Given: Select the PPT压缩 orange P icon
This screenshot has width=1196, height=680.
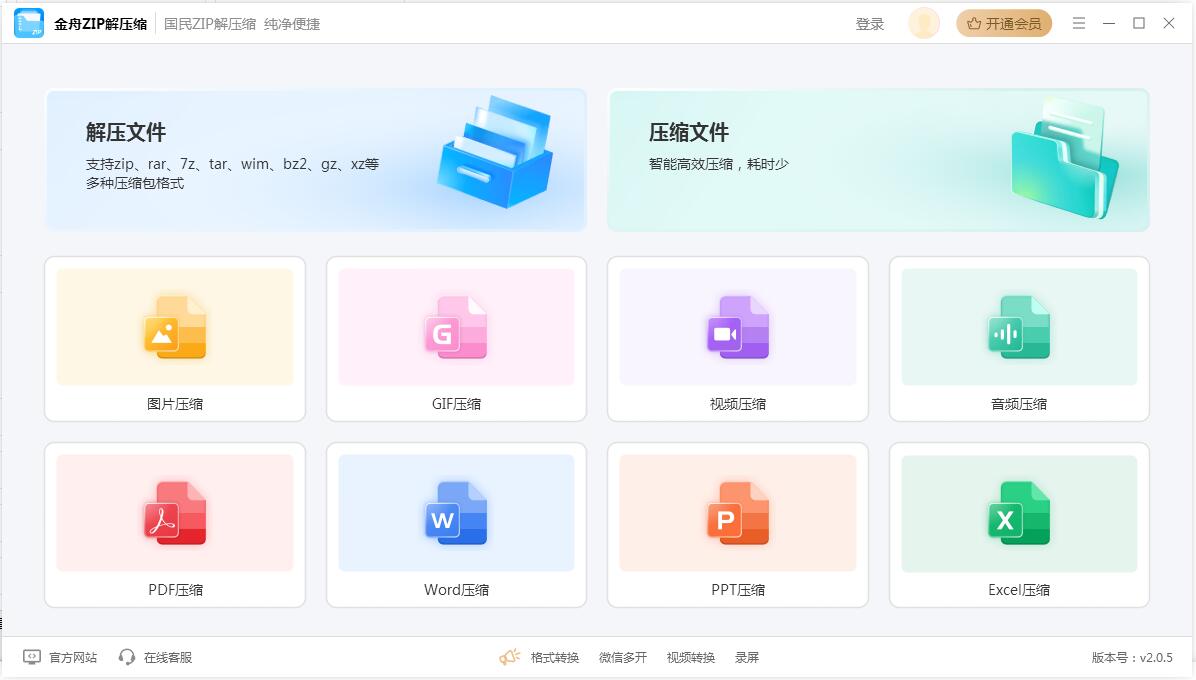Looking at the screenshot, I should (738, 513).
